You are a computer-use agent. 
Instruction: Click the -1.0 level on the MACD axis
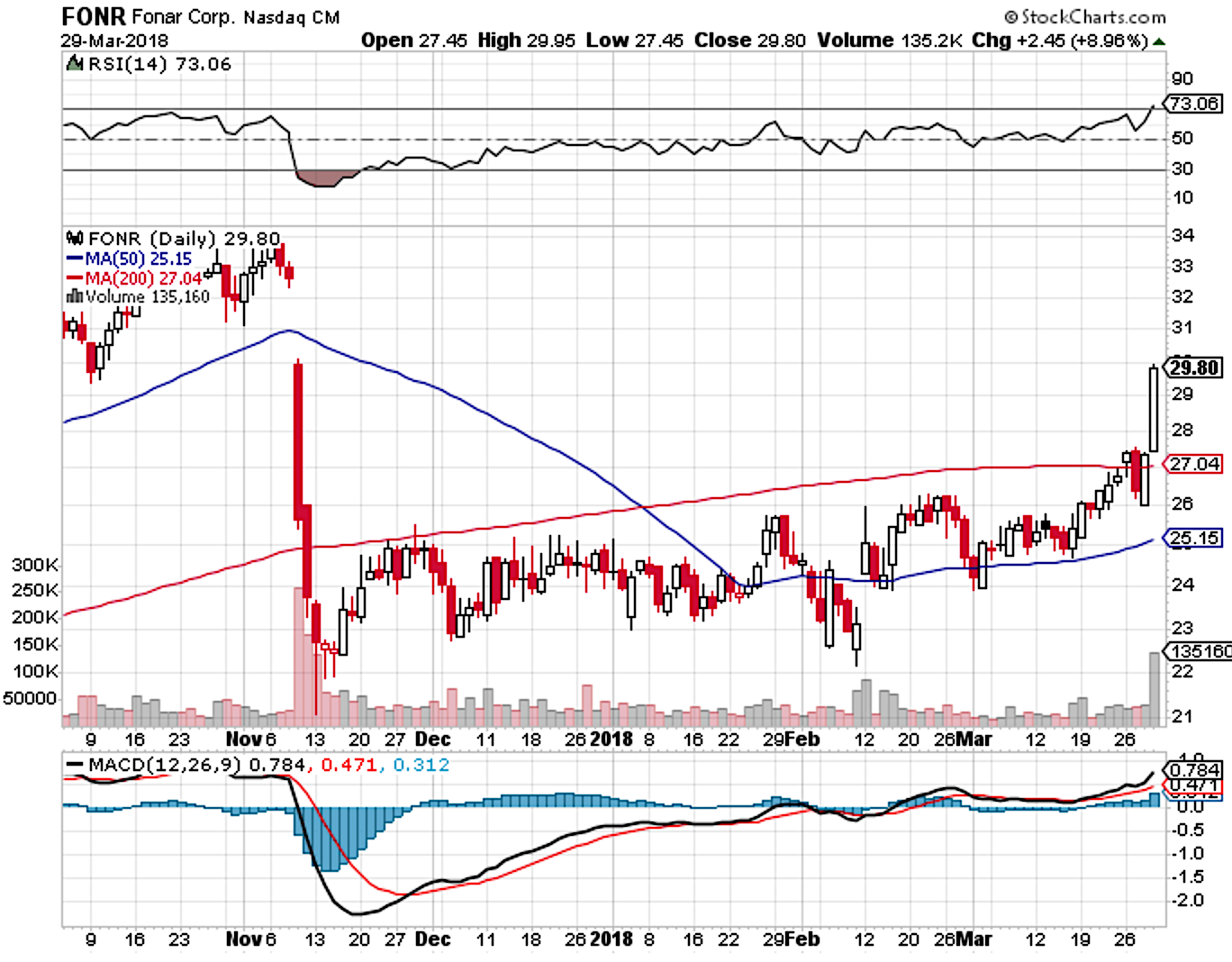click(1189, 853)
